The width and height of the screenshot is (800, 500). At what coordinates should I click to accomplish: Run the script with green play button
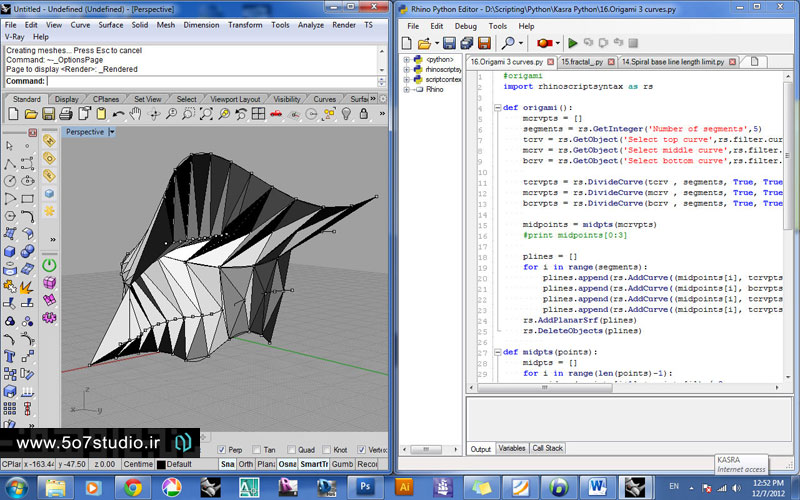(572, 43)
